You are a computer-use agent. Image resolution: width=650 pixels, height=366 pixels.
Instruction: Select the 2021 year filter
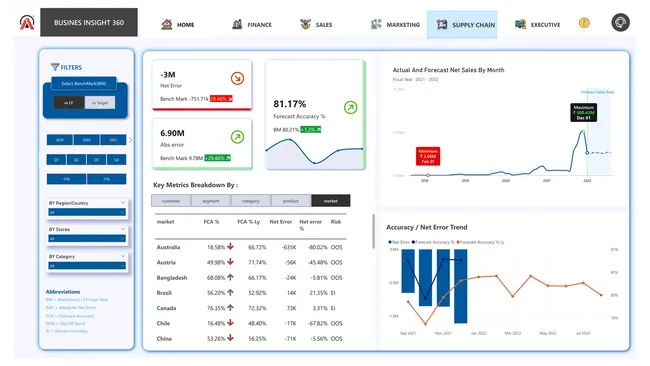tap(113, 140)
